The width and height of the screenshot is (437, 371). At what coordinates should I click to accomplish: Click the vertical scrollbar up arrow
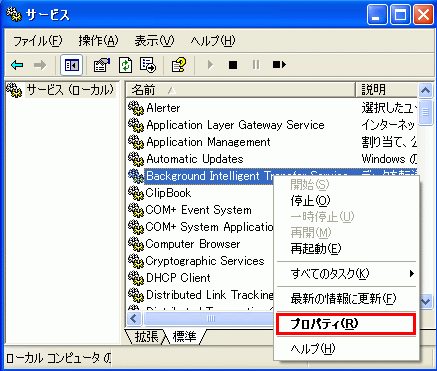click(x=426, y=90)
